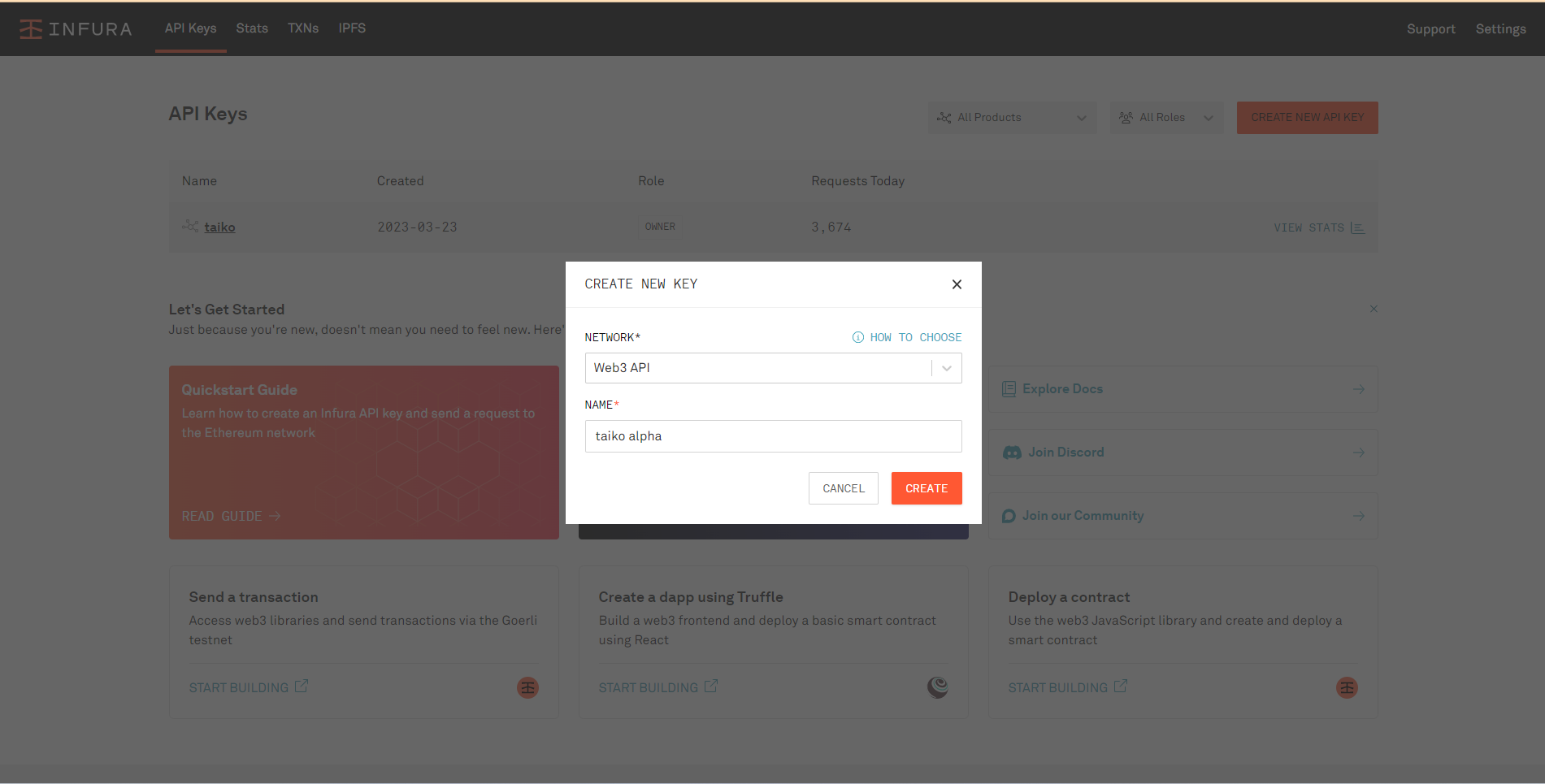Click the arrow on Join Discord row

(x=1359, y=453)
